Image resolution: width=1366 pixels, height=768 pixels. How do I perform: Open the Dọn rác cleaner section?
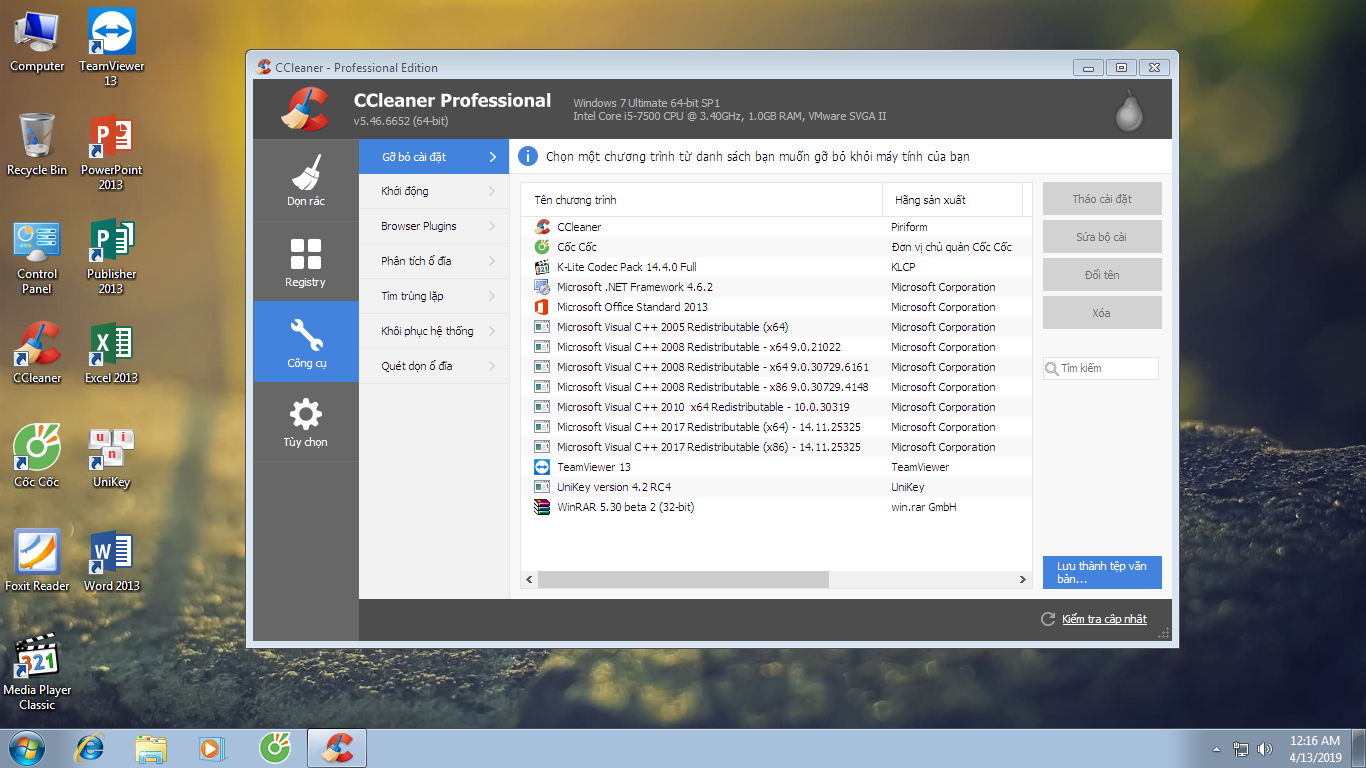306,181
